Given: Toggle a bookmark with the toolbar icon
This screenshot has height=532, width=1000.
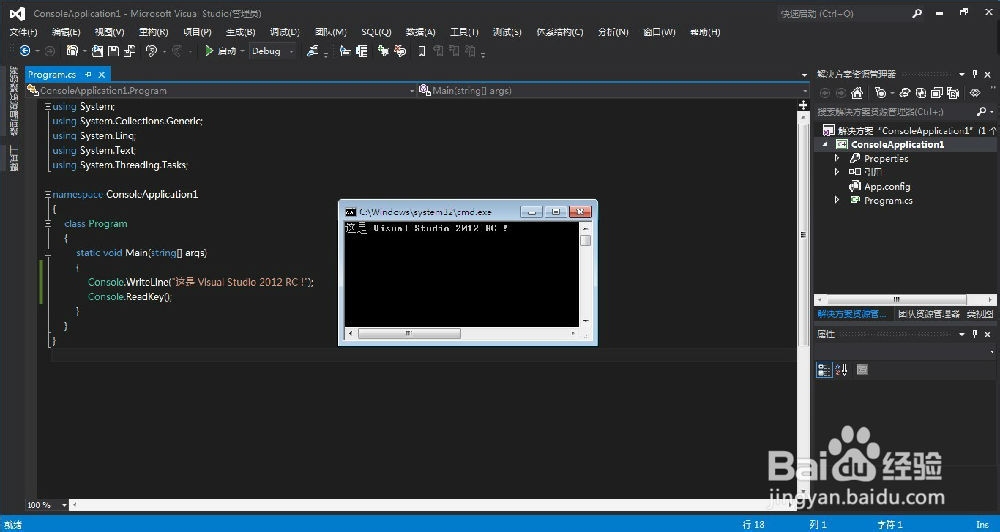Looking at the screenshot, I should click(x=422, y=50).
